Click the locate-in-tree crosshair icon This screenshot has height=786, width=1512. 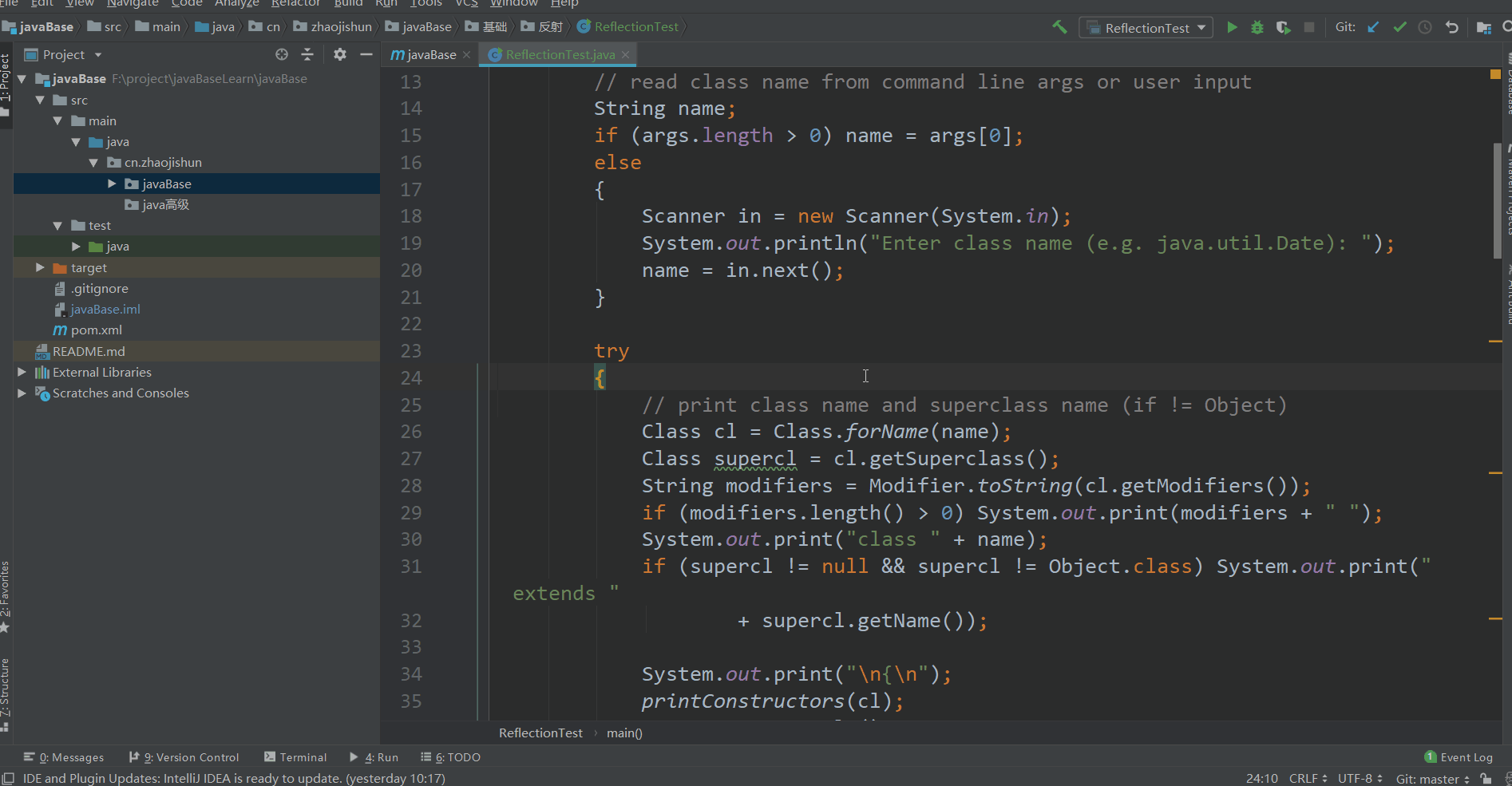pos(282,54)
